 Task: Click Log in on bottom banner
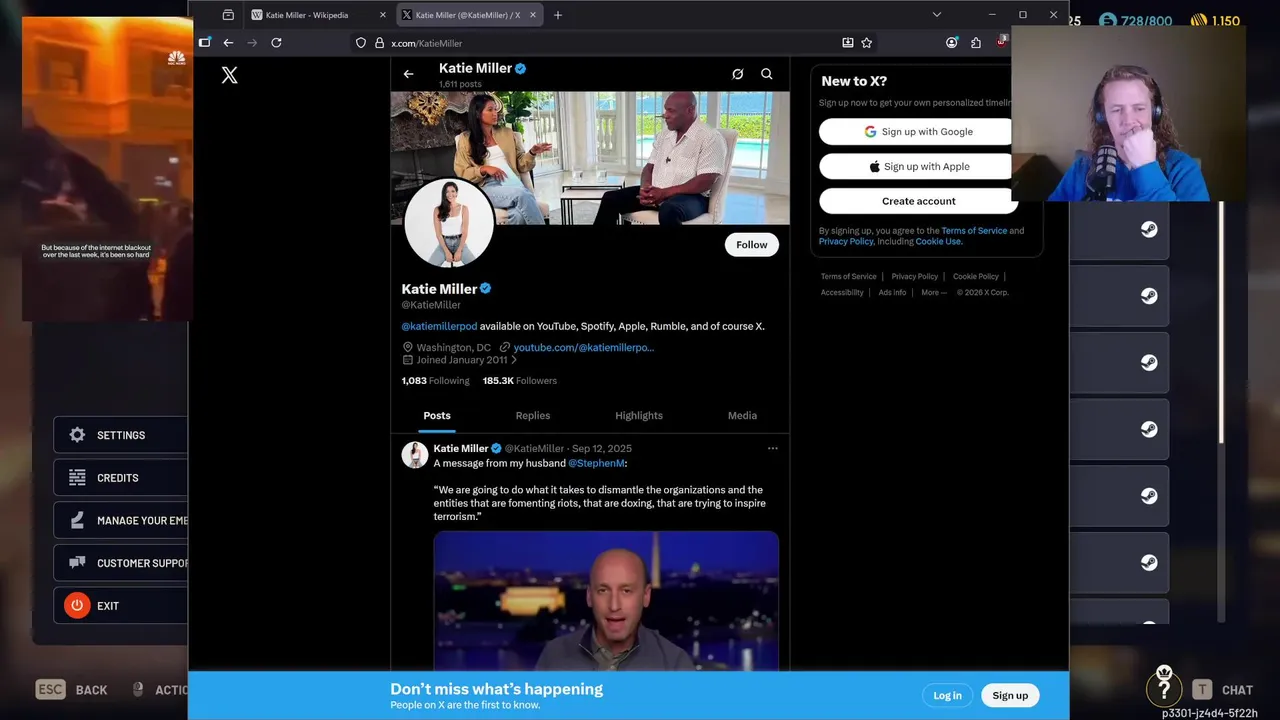[x=947, y=695]
